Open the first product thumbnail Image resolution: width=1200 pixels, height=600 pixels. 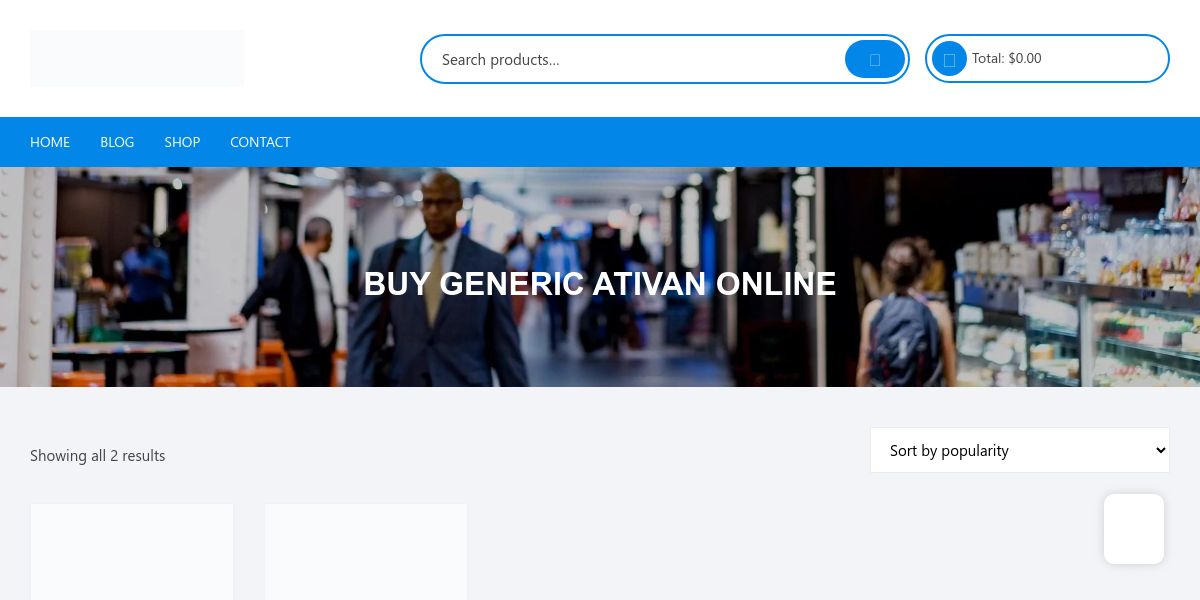(x=132, y=551)
